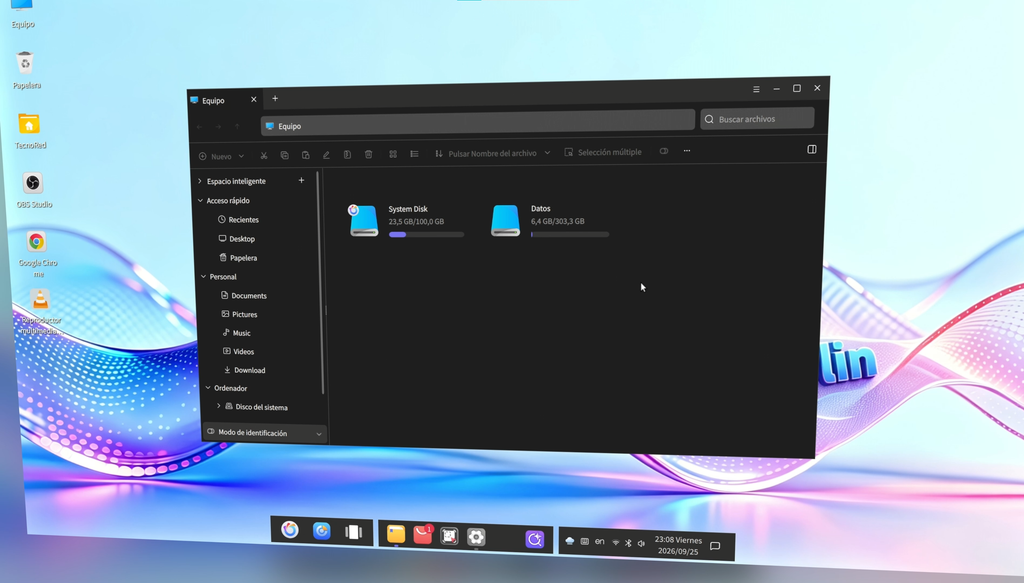
Task: Click the System Disk usage bar
Action: point(426,234)
